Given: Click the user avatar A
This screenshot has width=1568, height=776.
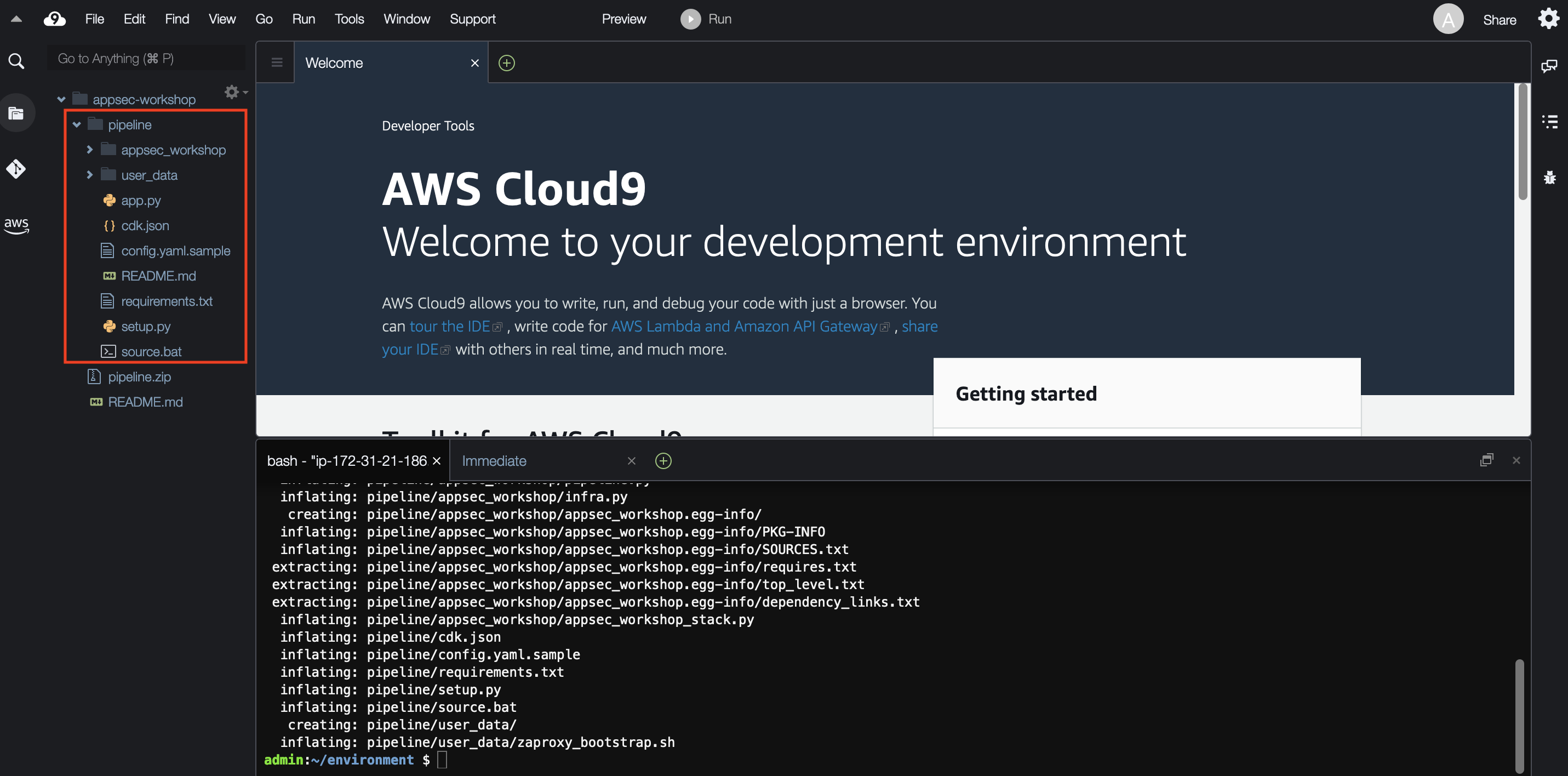Looking at the screenshot, I should [x=1448, y=20].
